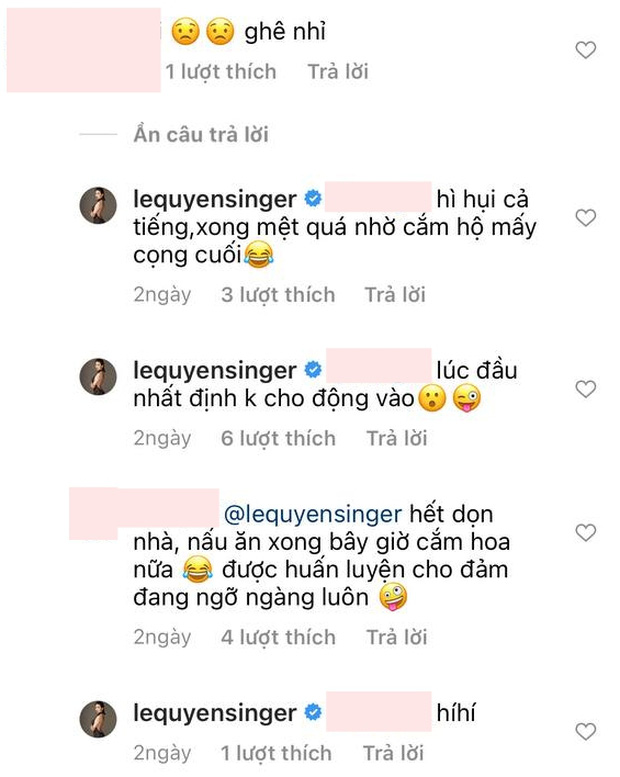This screenshot has height=777, width=620.
Task: Tap heart next to 'híhí' comment
Action: pyautogui.click(x=585, y=733)
